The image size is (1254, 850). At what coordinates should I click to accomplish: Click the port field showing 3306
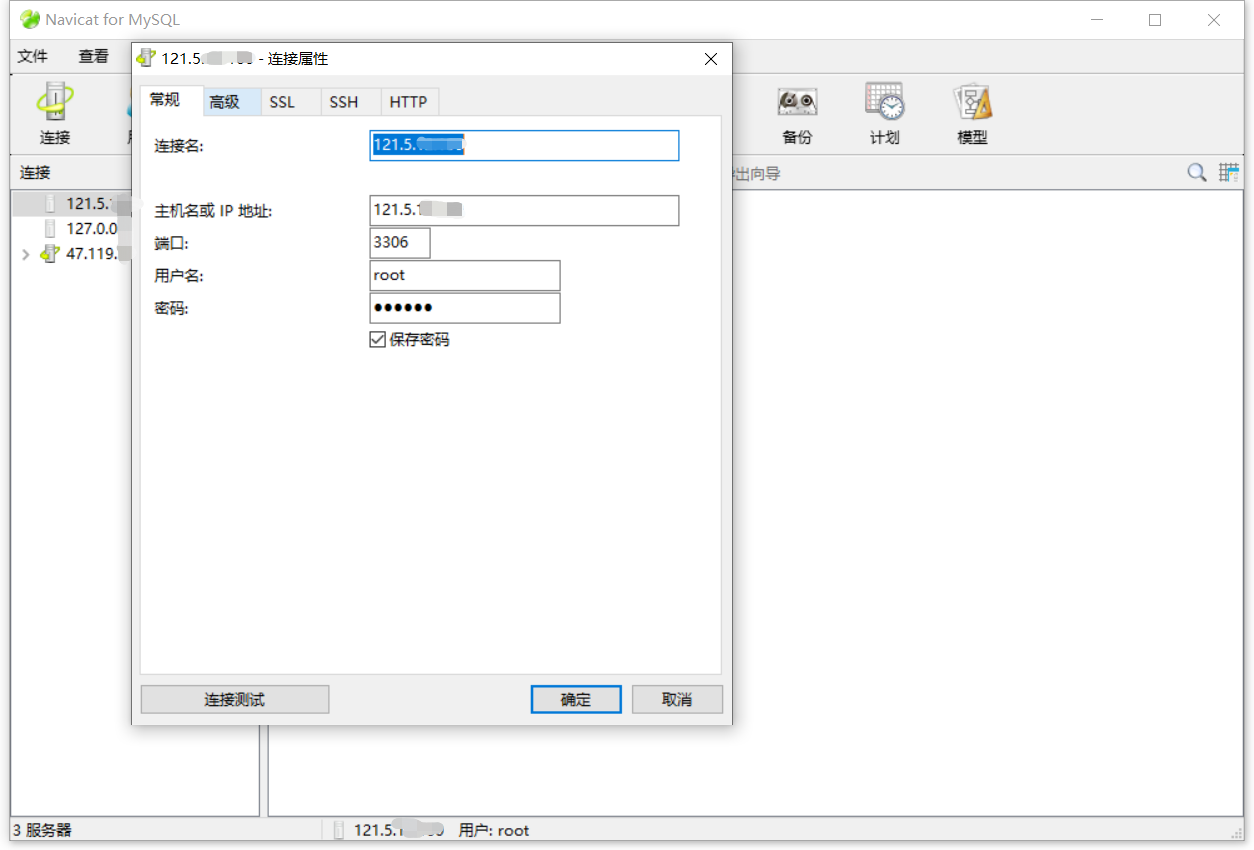coord(400,242)
